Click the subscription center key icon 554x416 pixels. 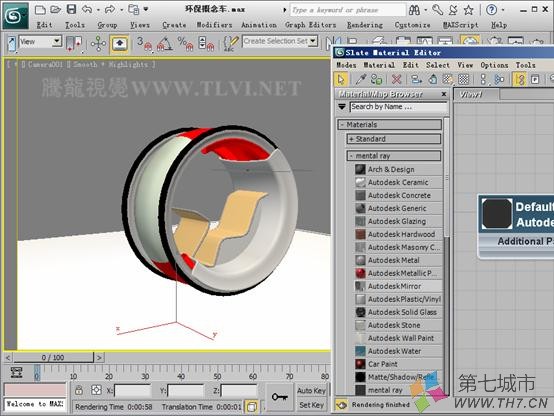click(437, 10)
